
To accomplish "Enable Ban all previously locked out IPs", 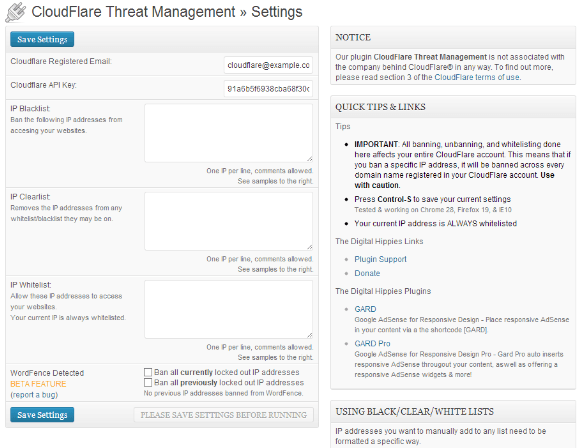I will [148, 382].
